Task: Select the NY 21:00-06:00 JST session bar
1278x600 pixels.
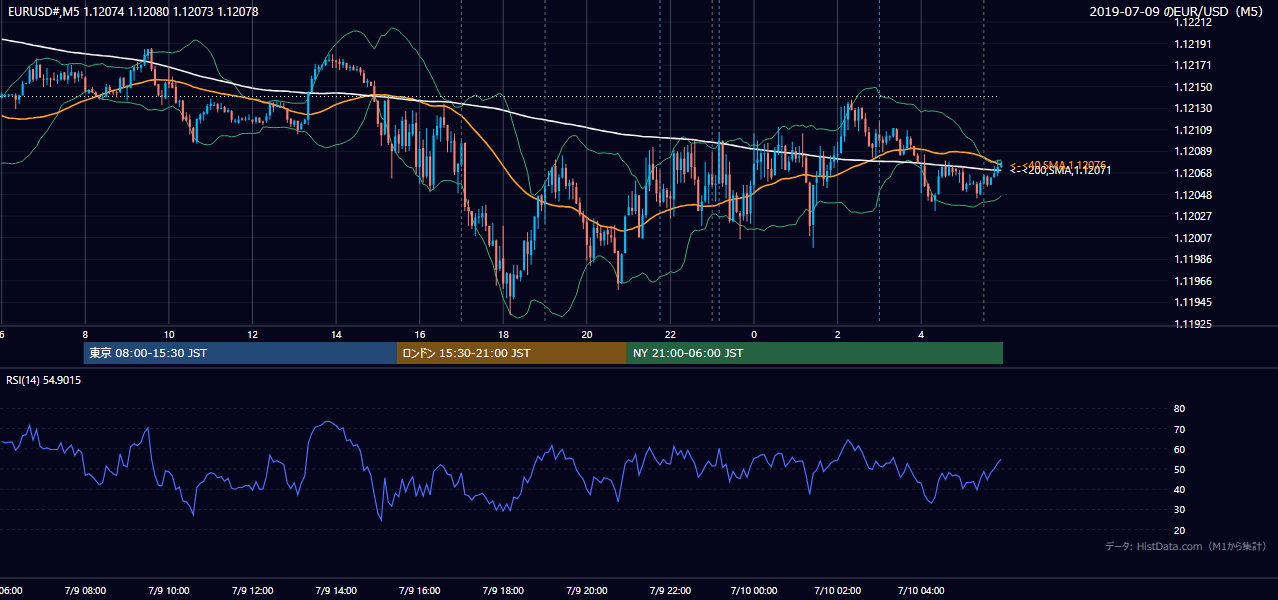Action: coord(815,353)
